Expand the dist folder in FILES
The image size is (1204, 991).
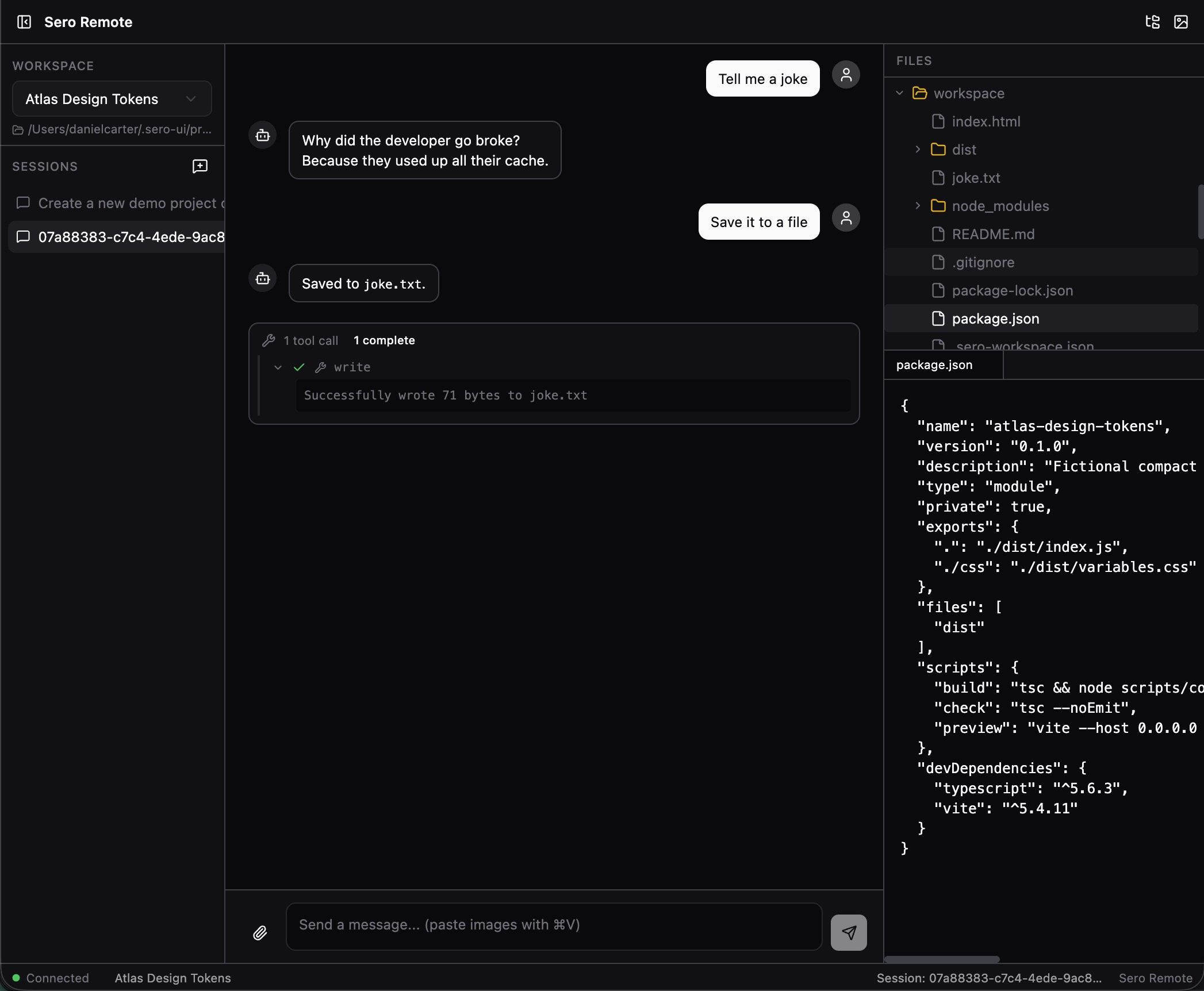[917, 149]
